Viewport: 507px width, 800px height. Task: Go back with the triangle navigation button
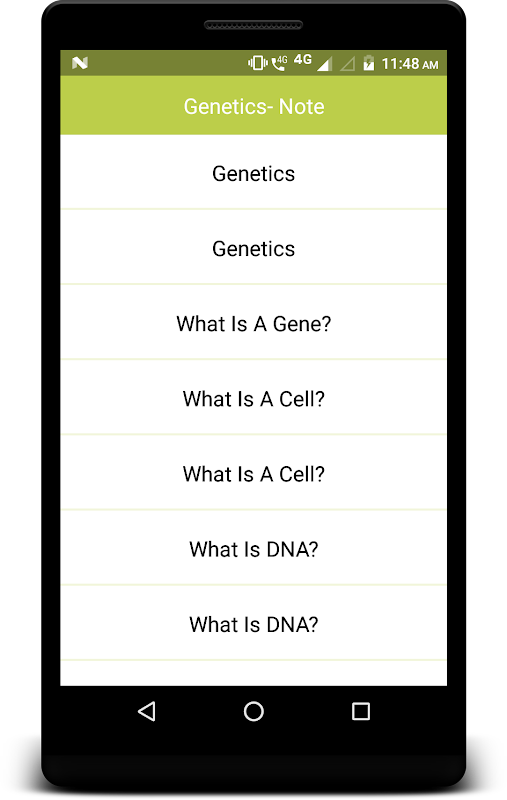click(x=146, y=711)
